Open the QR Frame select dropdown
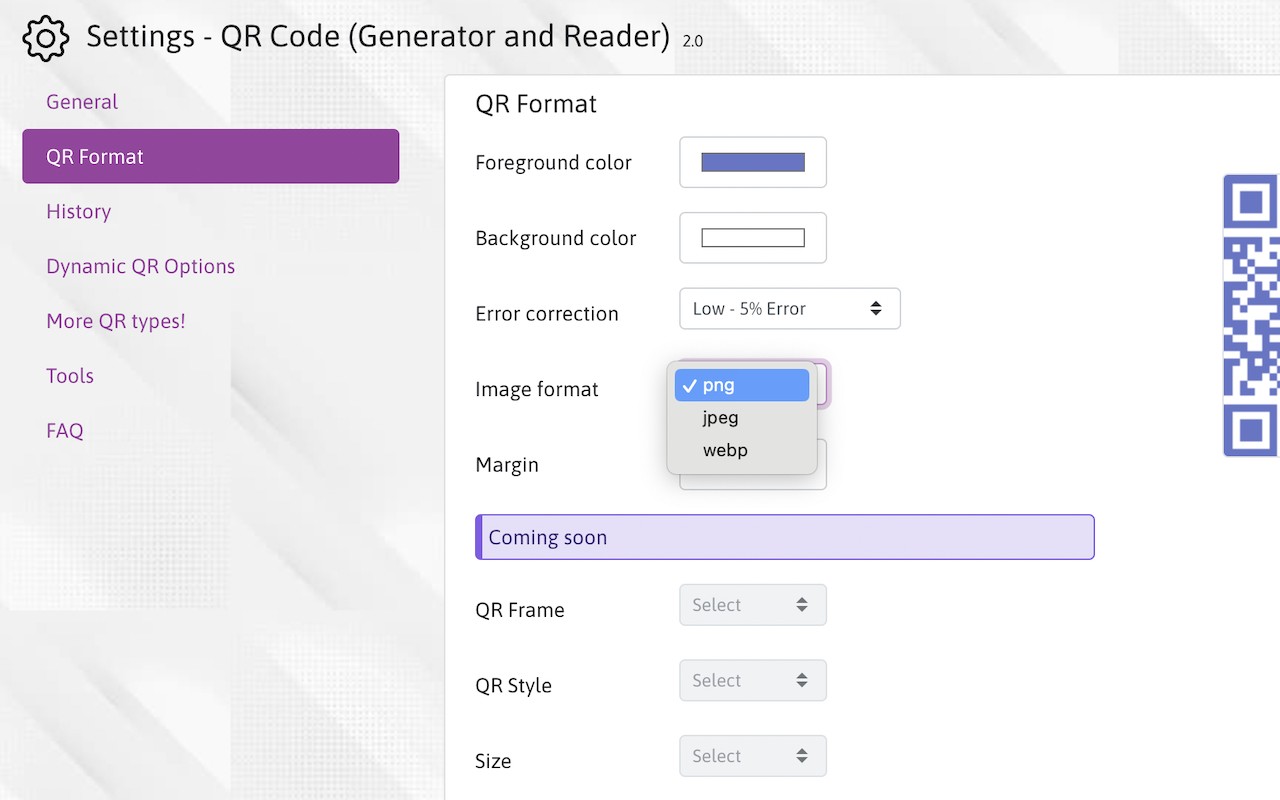The image size is (1280, 800). click(753, 605)
